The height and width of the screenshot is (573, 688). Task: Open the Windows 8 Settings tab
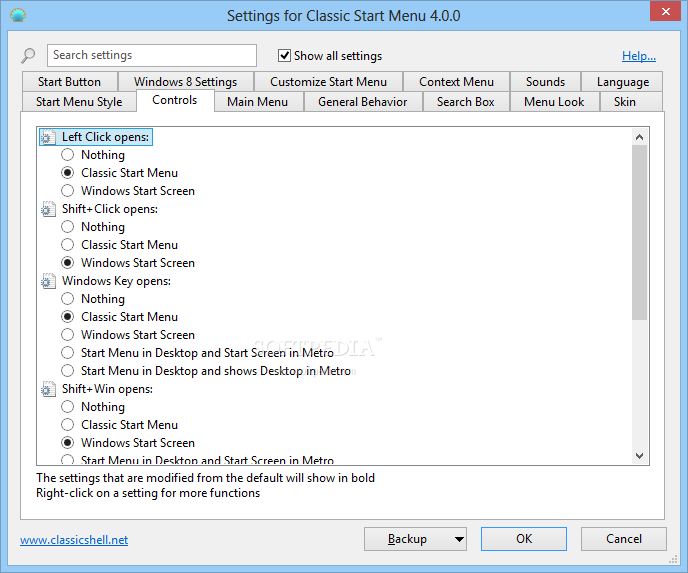(185, 82)
